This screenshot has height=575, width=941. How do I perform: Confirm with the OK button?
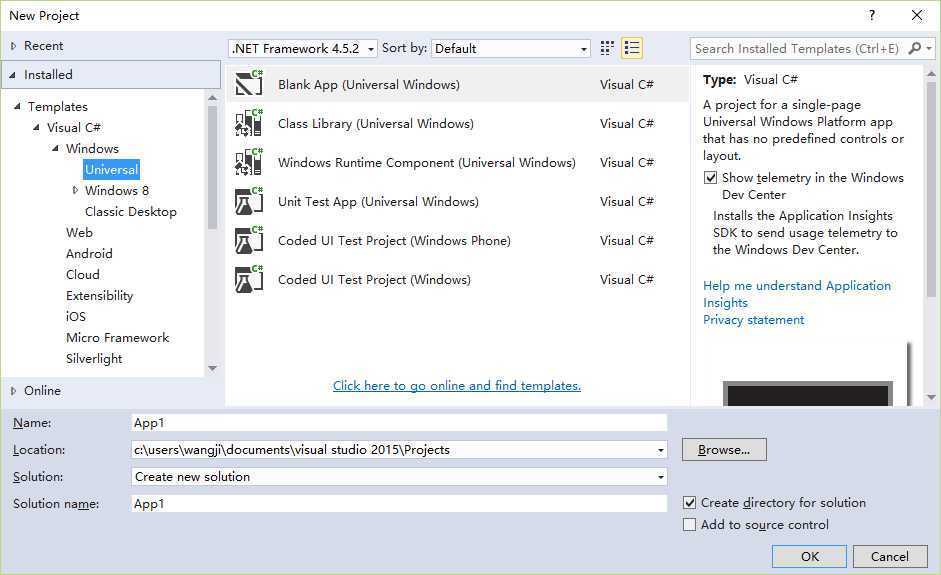[x=809, y=556]
